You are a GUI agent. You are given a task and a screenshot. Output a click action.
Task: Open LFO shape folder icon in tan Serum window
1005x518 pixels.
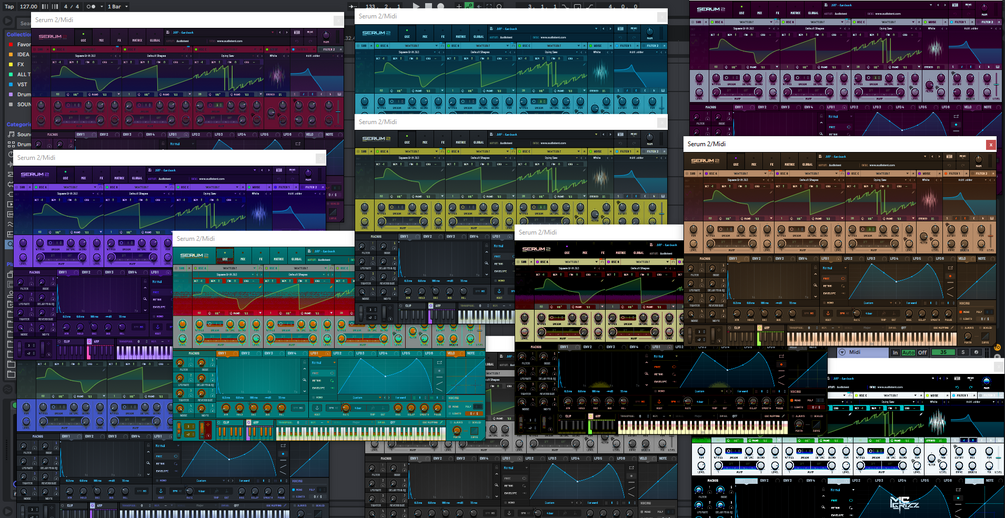click(950, 268)
